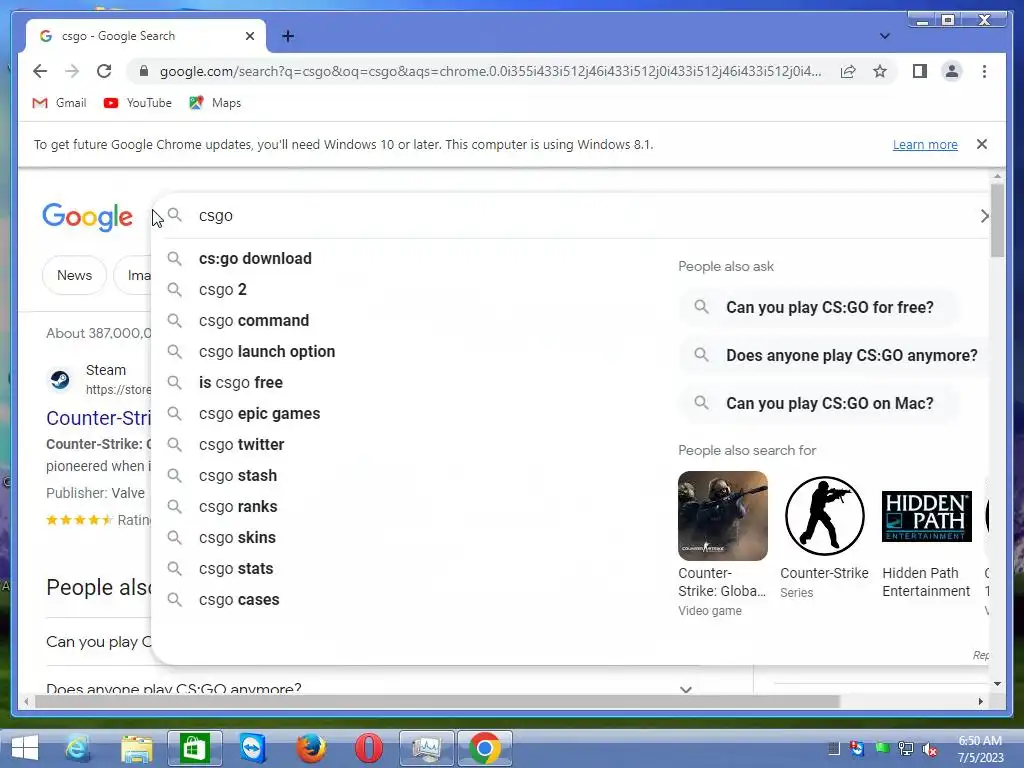Image resolution: width=1024 pixels, height=768 pixels.
Task: Open the muted volume tray icon
Action: 930,749
